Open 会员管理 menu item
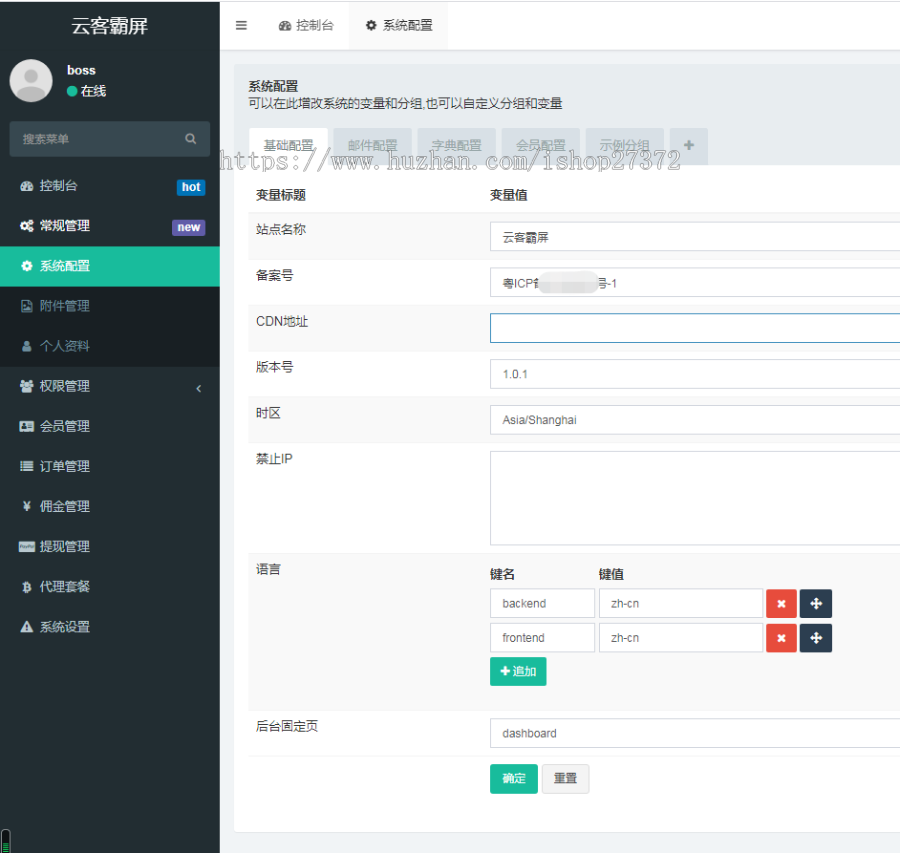The height and width of the screenshot is (853, 900). pyautogui.click(x=110, y=426)
